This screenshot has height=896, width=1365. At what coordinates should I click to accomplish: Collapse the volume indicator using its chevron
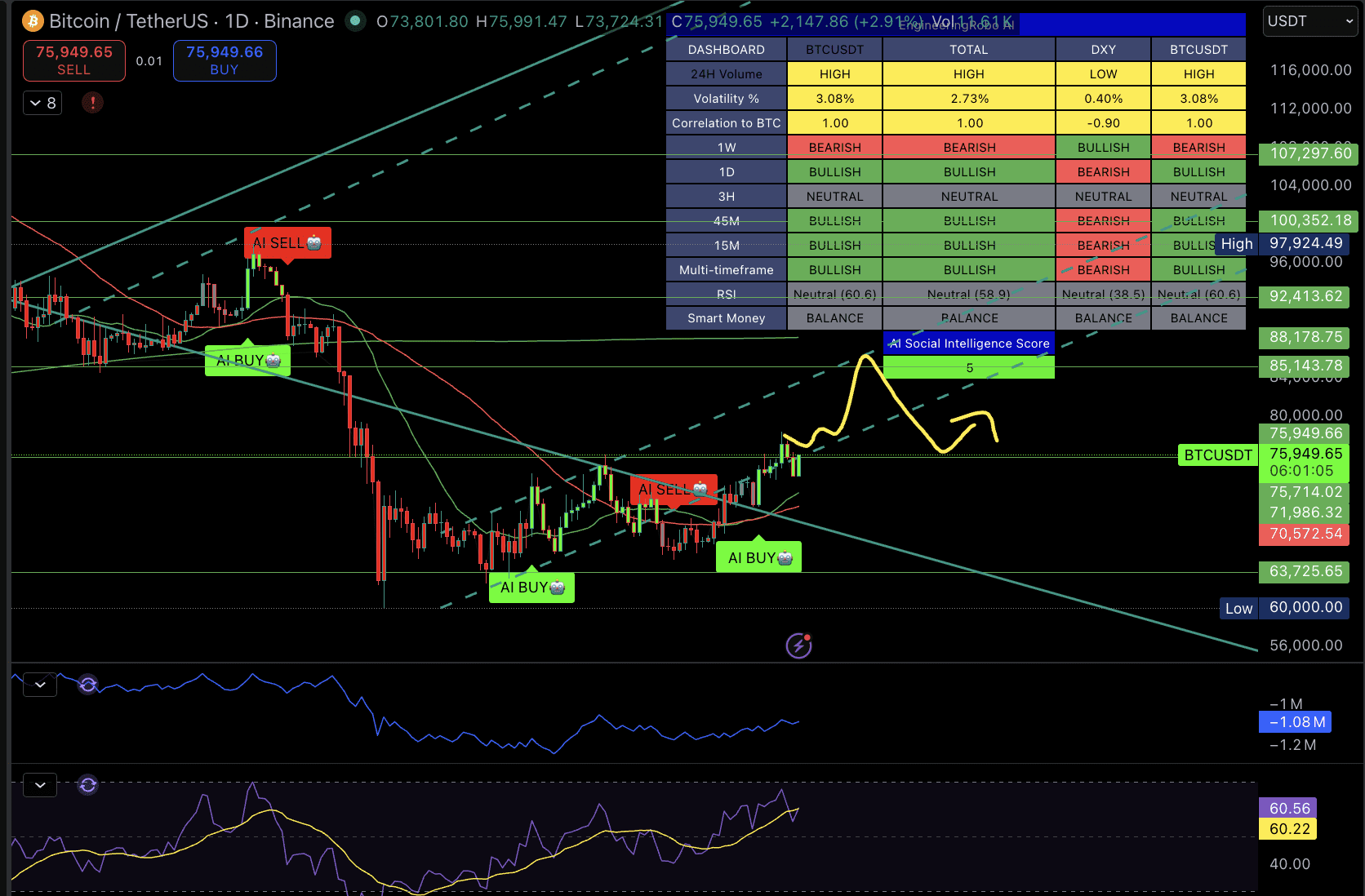pyautogui.click(x=39, y=685)
